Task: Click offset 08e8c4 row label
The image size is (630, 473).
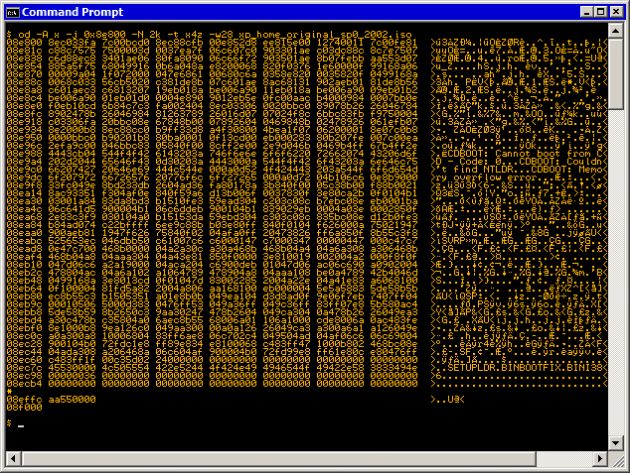Action: click(x=24, y=98)
